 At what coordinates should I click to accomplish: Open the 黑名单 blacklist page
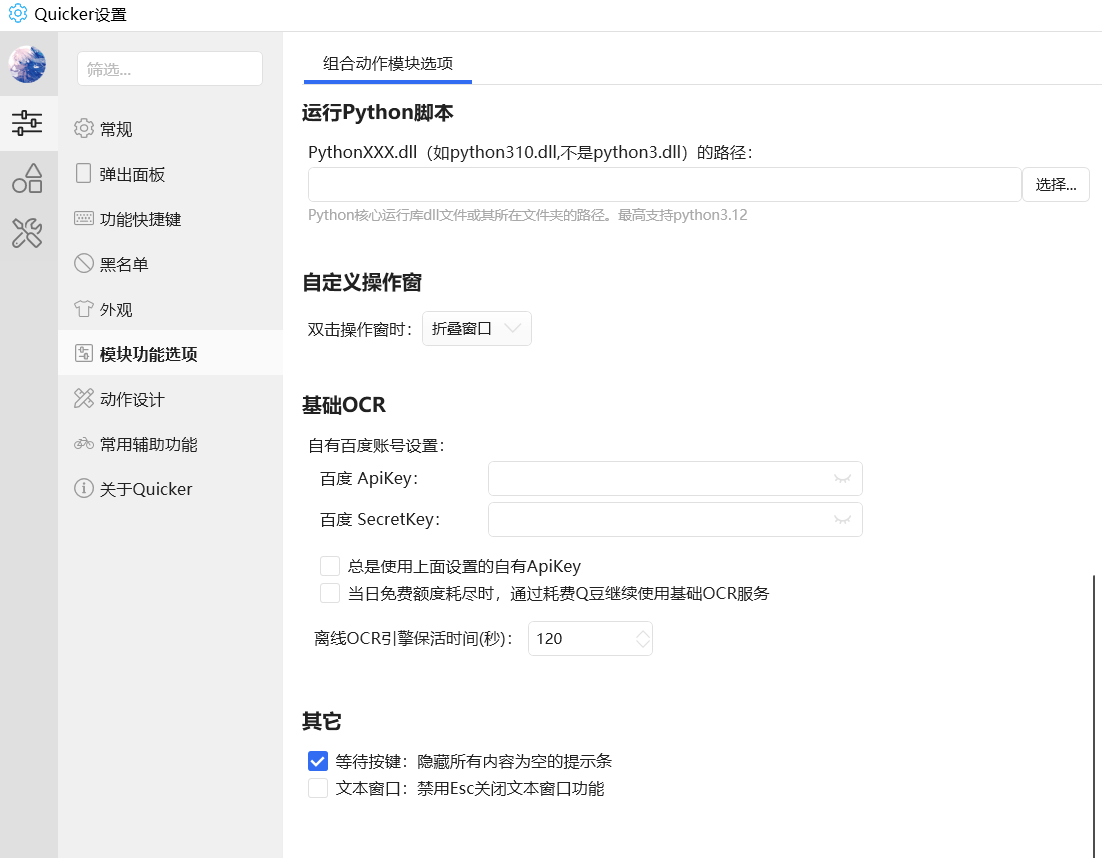[x=124, y=264]
